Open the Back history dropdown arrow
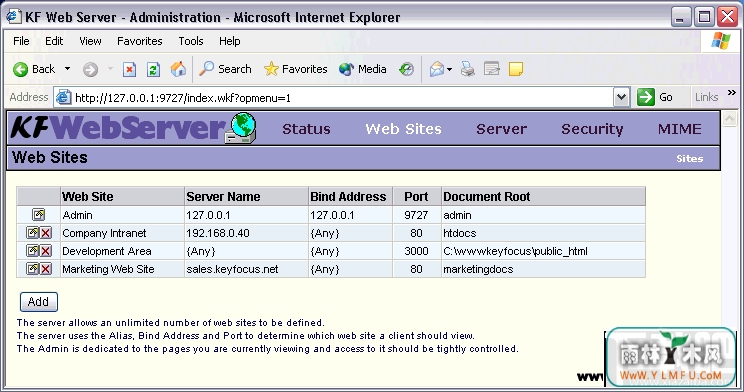The height and width of the screenshot is (392, 744). click(67, 69)
